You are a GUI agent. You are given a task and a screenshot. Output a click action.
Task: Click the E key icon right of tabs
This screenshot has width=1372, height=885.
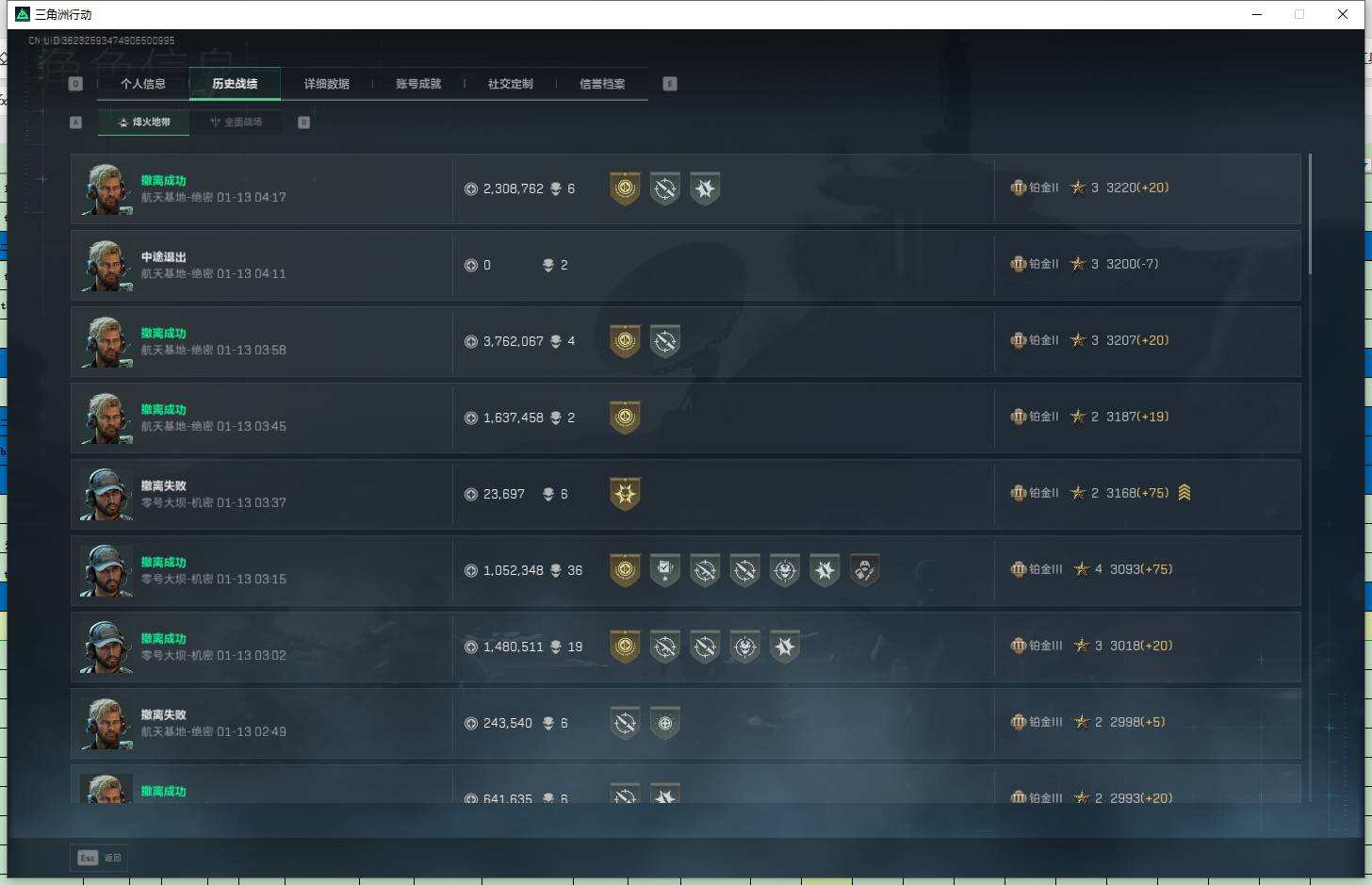(670, 84)
